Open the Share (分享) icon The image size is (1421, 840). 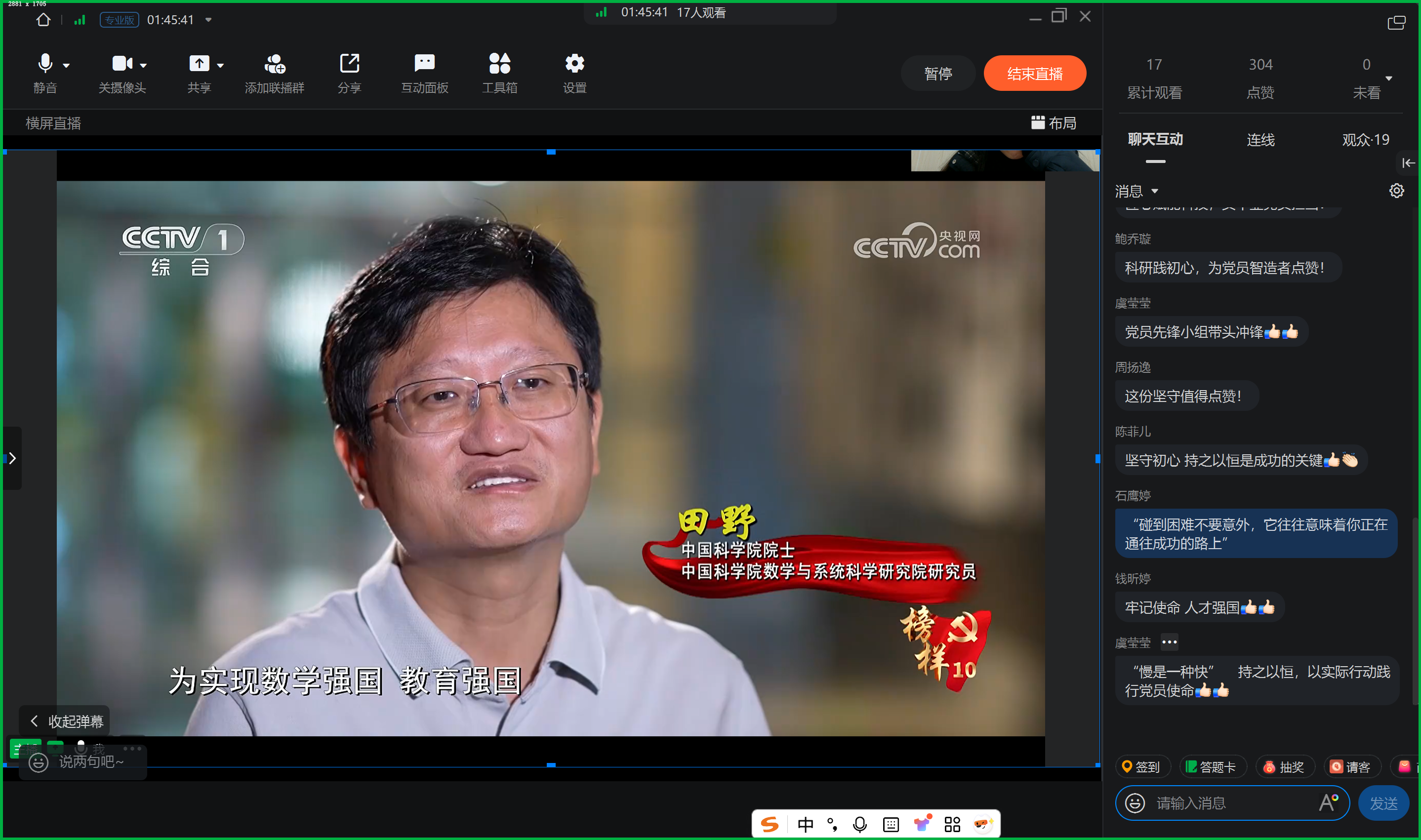tap(349, 64)
